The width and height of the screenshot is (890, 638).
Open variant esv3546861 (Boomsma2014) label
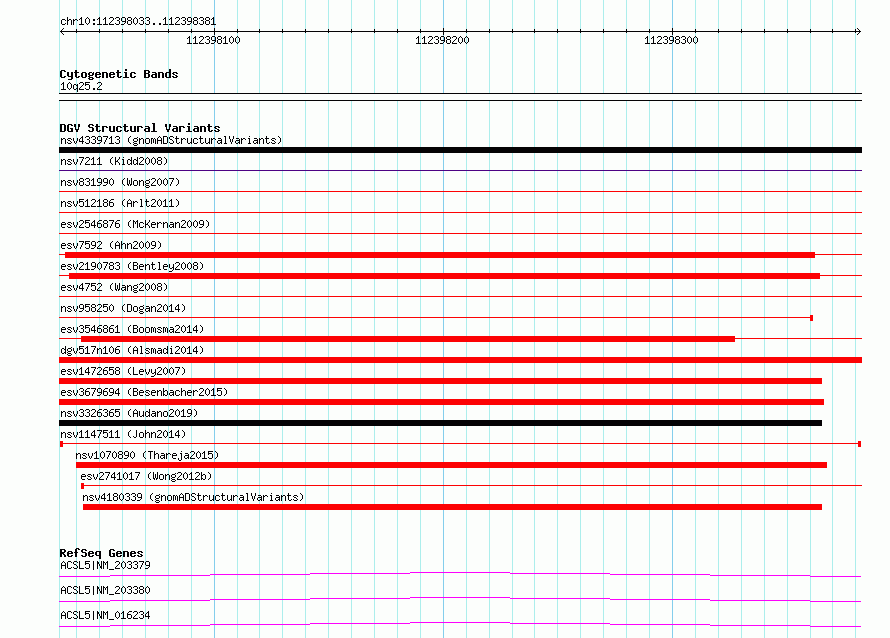(132, 329)
